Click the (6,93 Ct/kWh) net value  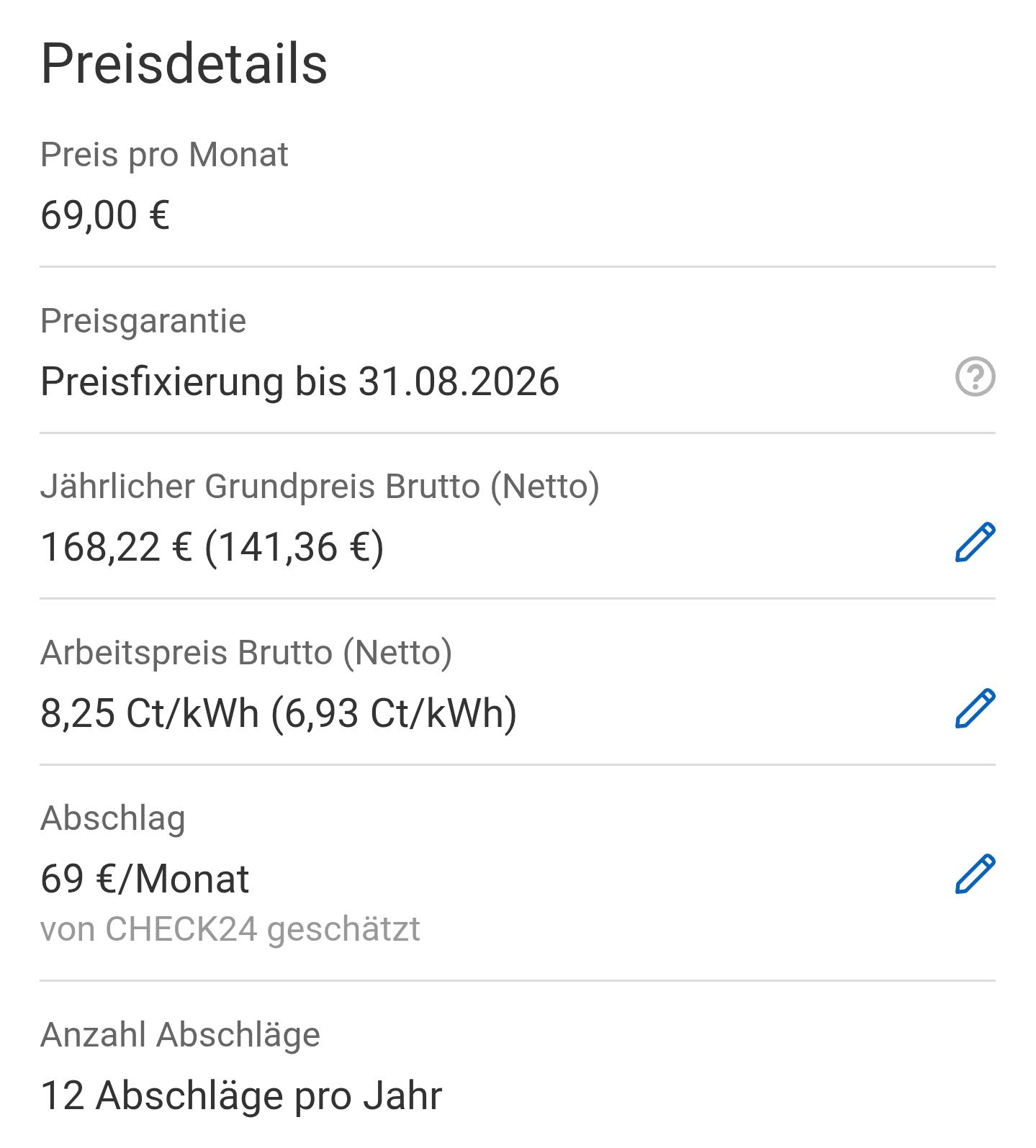[x=394, y=713]
